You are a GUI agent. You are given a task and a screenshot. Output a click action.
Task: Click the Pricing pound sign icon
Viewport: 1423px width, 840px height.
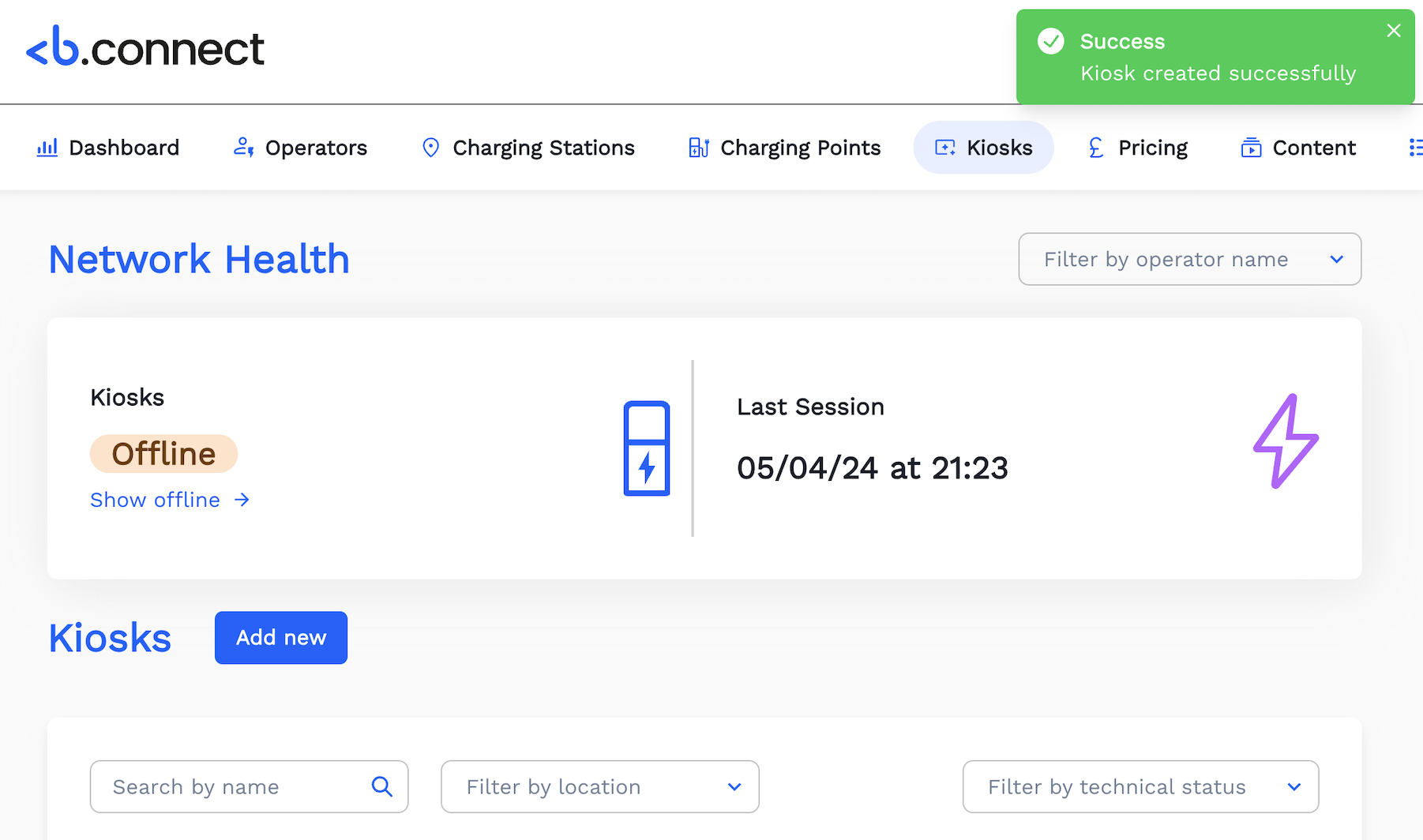pyautogui.click(x=1096, y=148)
